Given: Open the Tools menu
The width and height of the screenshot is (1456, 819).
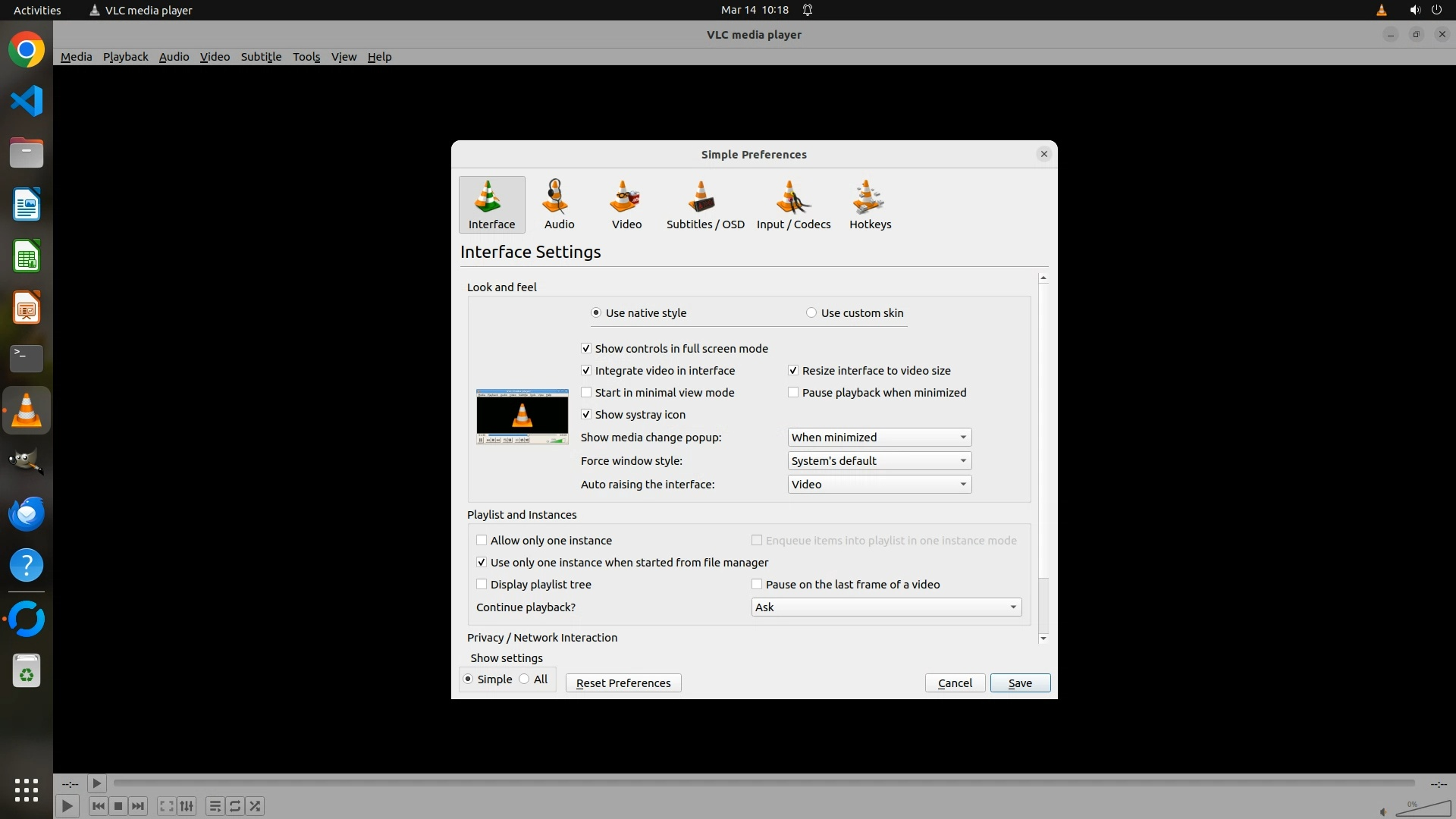Looking at the screenshot, I should pos(306,57).
